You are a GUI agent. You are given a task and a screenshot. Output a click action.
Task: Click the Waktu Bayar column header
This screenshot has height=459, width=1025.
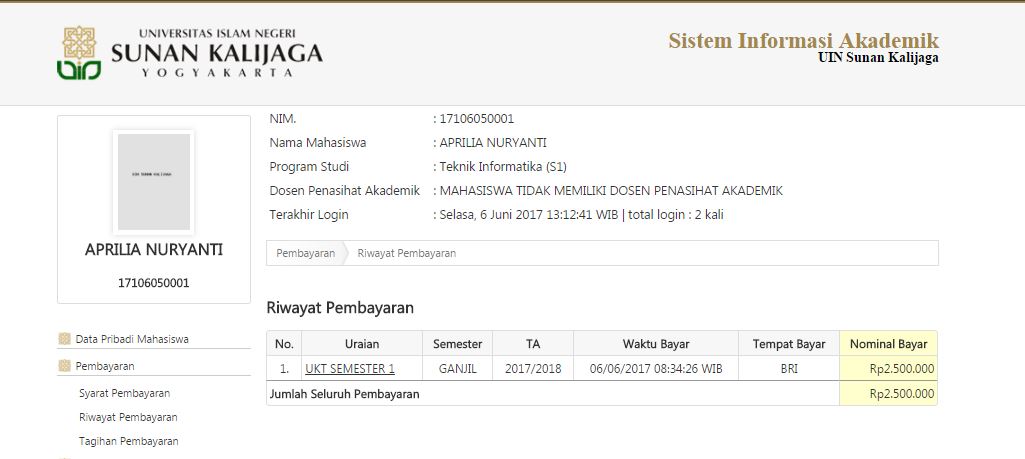[655, 344]
